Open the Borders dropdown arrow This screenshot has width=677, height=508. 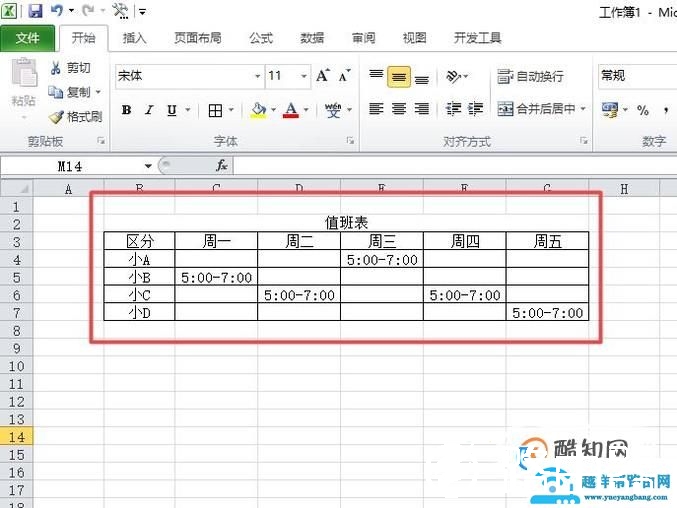coord(231,110)
